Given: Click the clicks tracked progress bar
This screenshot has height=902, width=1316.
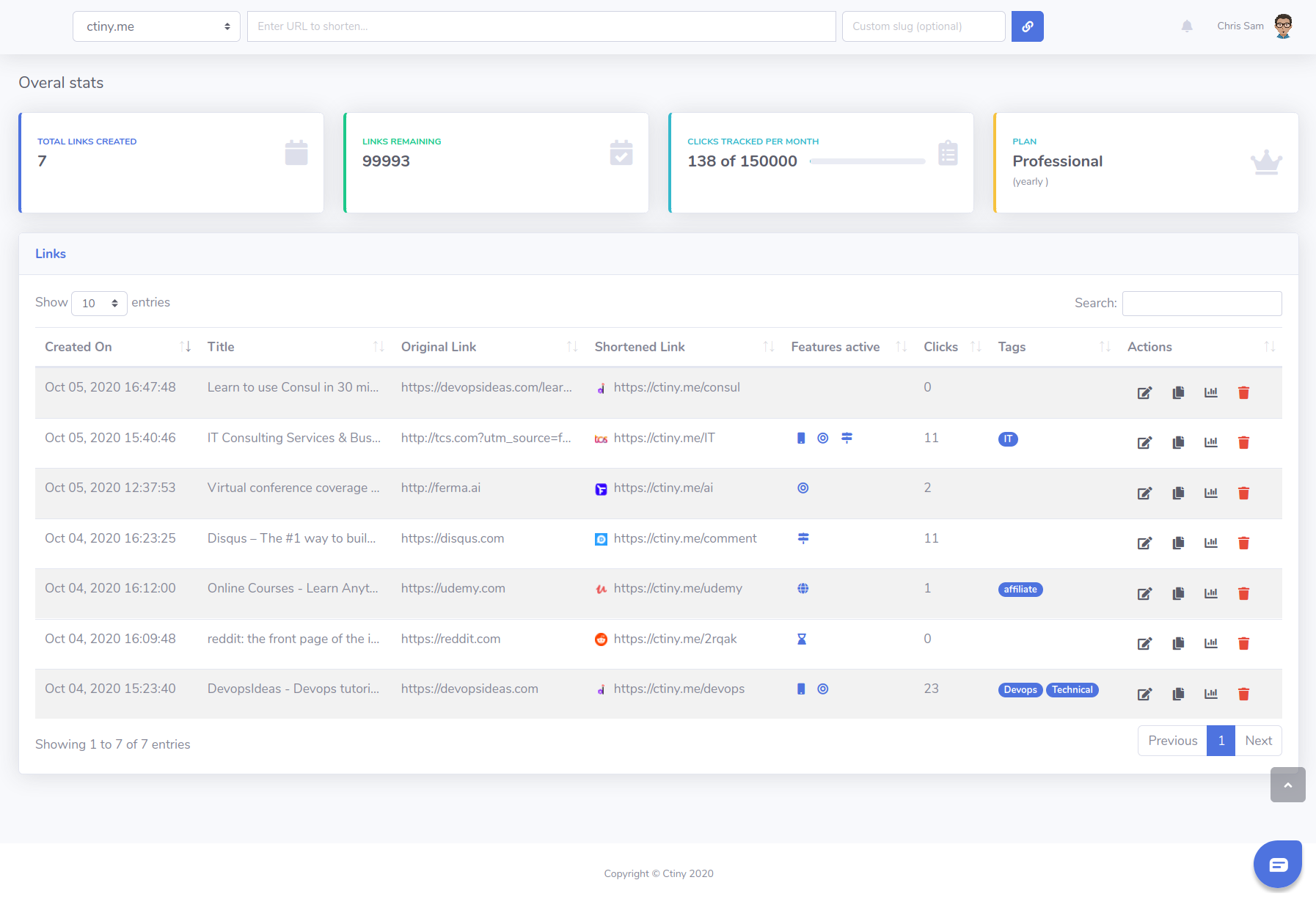Looking at the screenshot, I should point(867,161).
